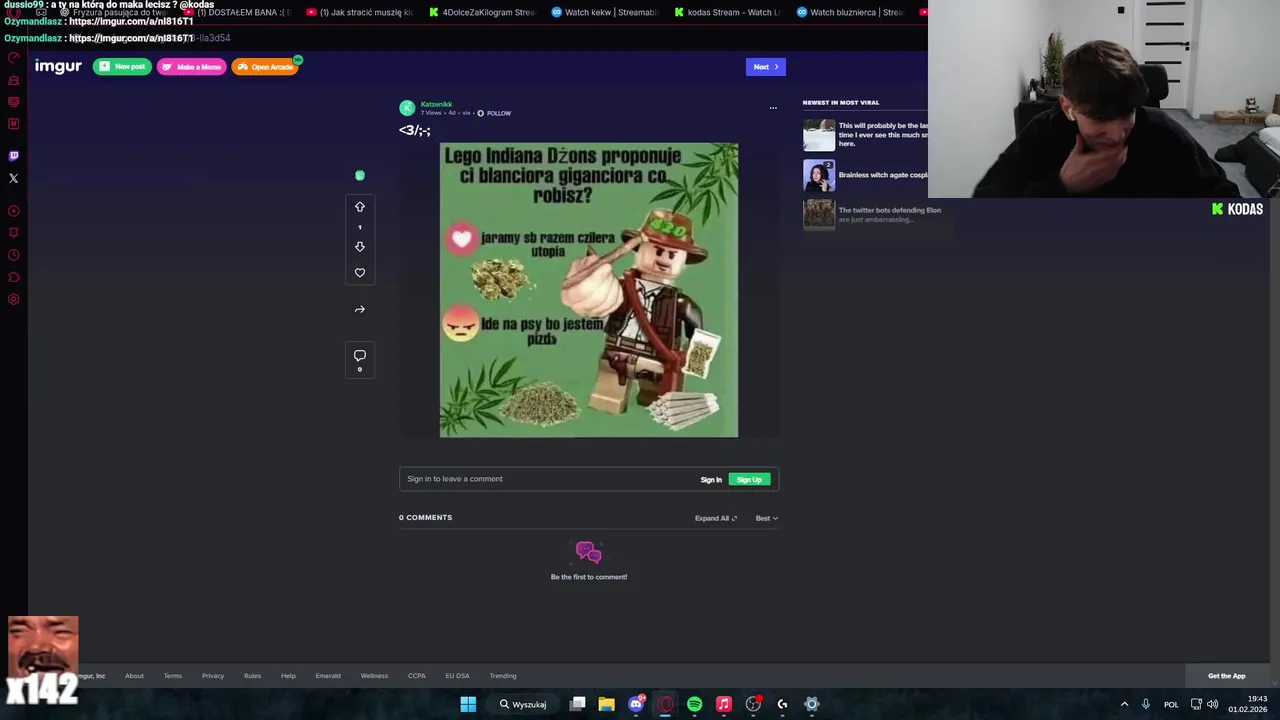Share the post via arrow icon
1280x720 pixels.
(360, 309)
